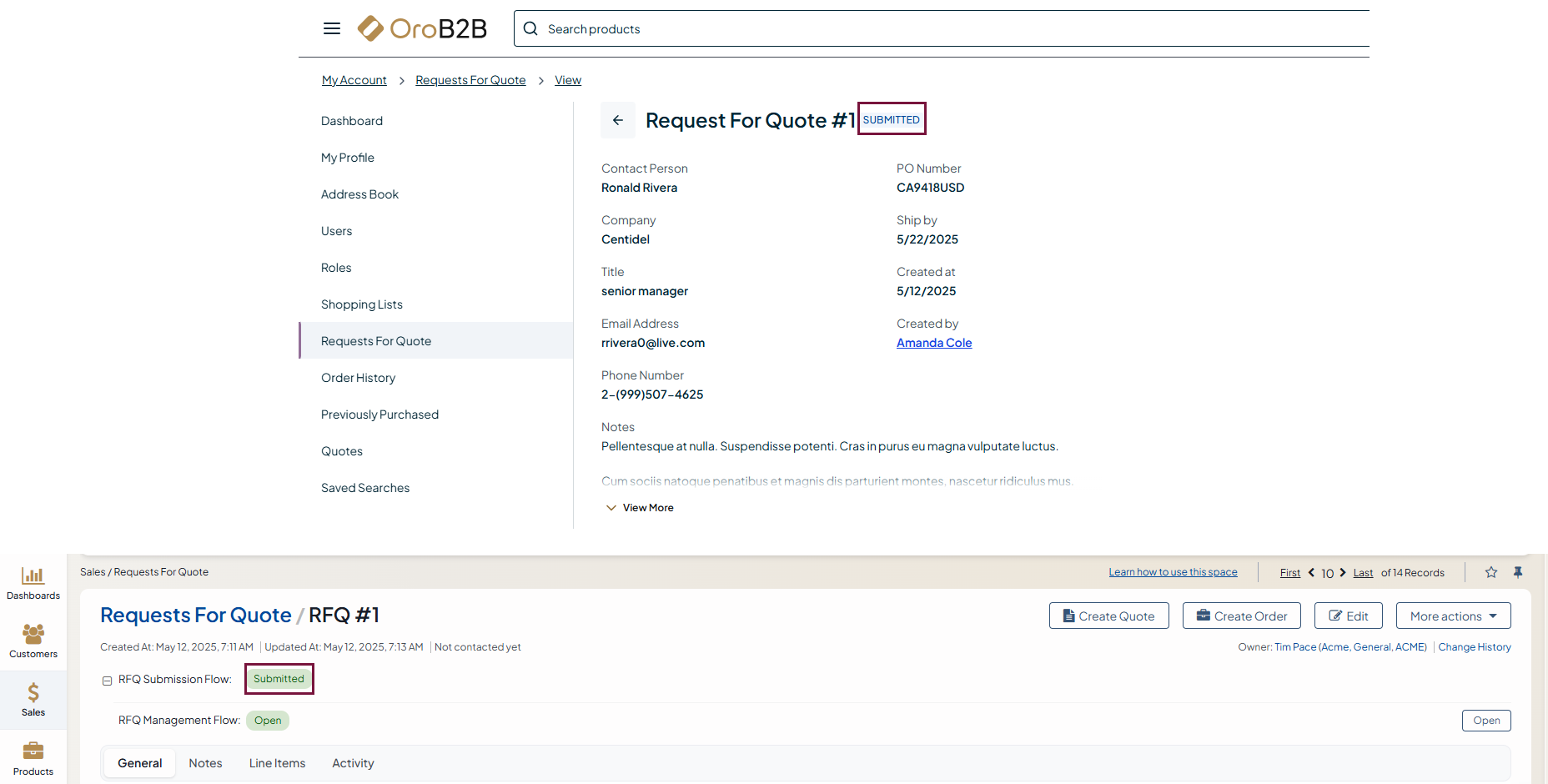Collapse the RFQ Submission Flow section

107,681
